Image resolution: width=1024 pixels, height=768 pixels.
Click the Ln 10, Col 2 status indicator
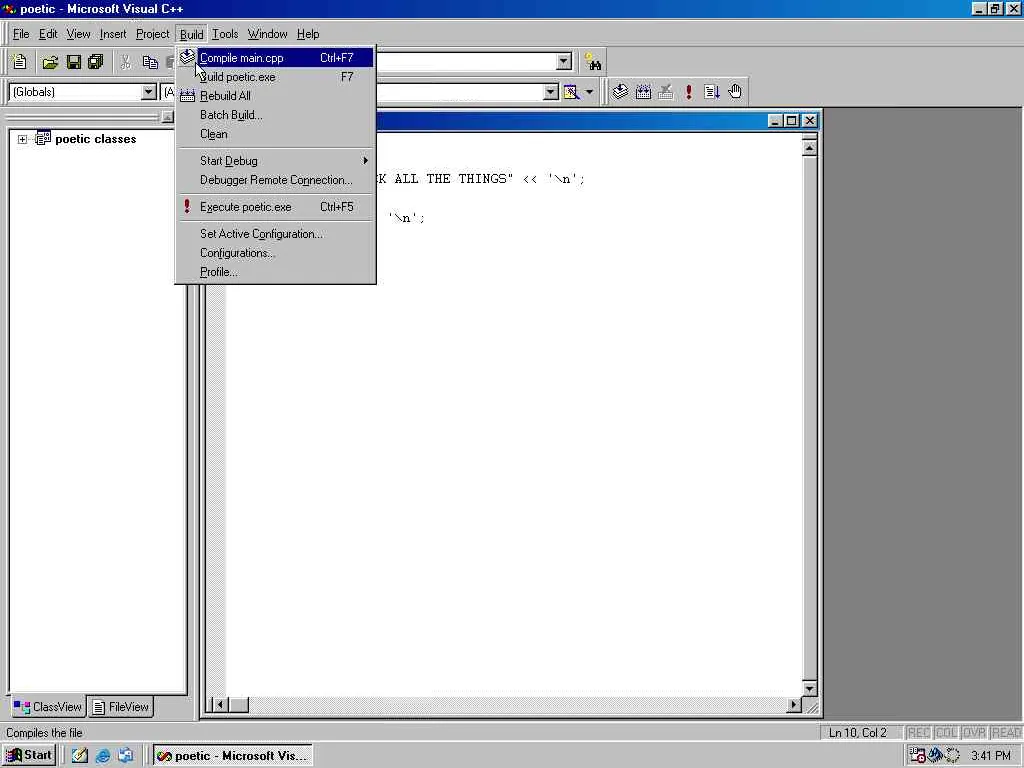(x=858, y=733)
